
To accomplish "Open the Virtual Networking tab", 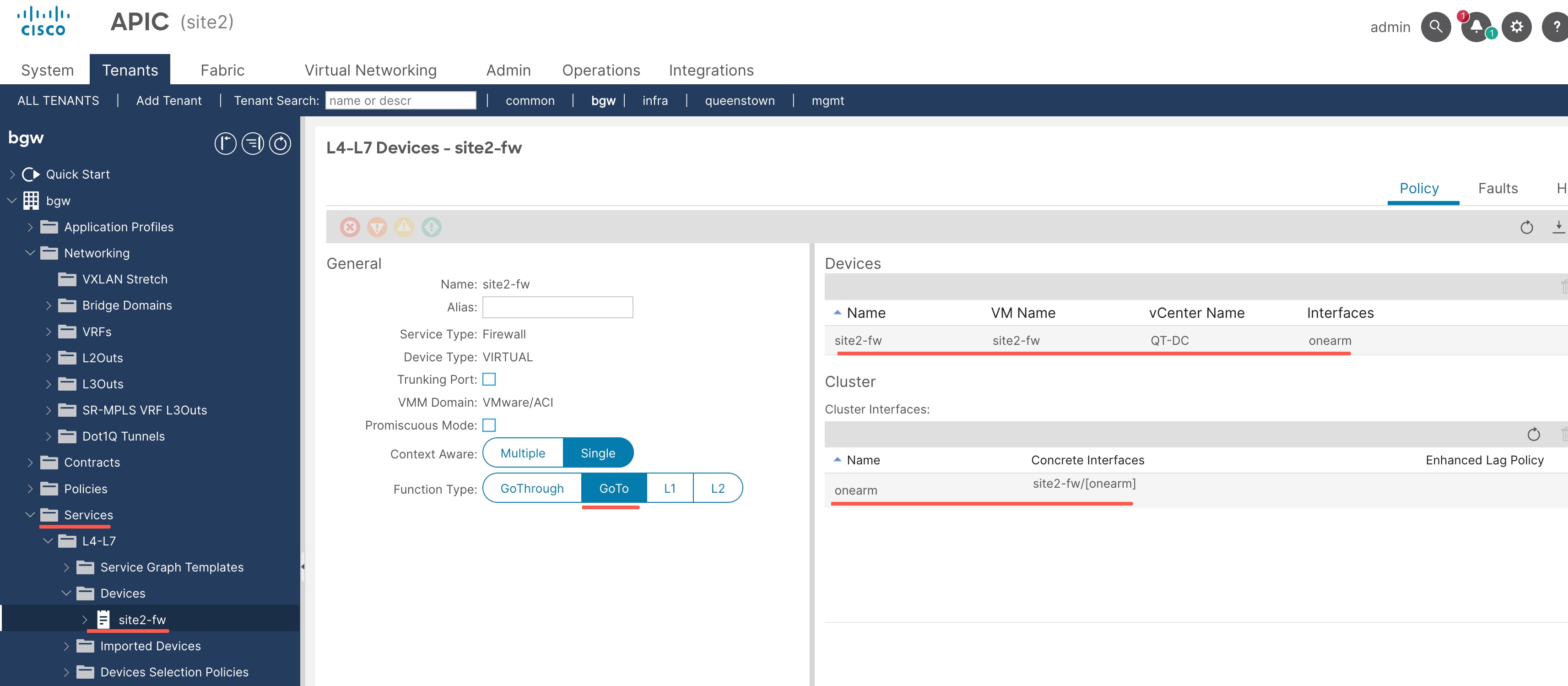I will coord(370,70).
